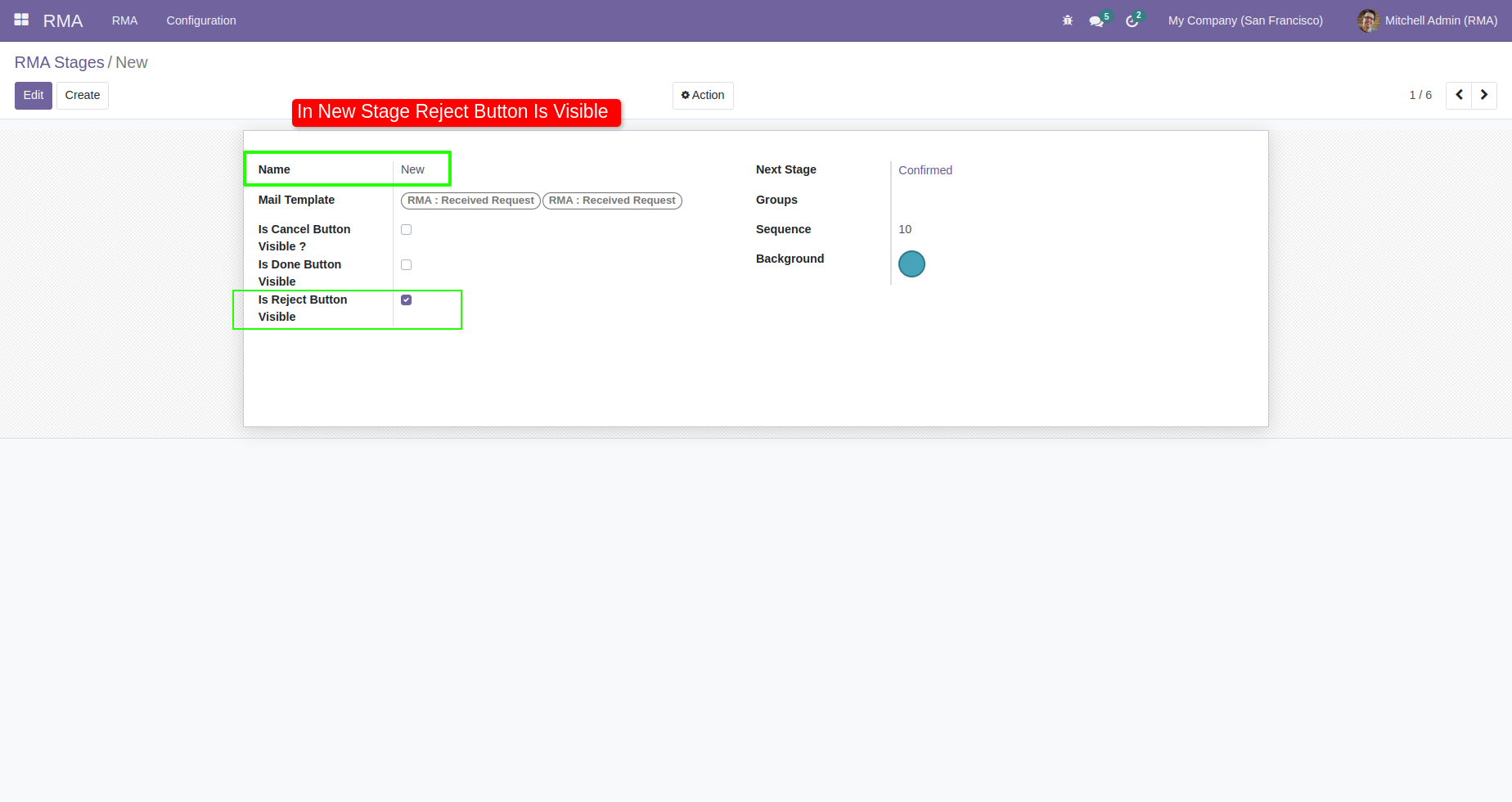Click the Background label

pyautogui.click(x=790, y=259)
